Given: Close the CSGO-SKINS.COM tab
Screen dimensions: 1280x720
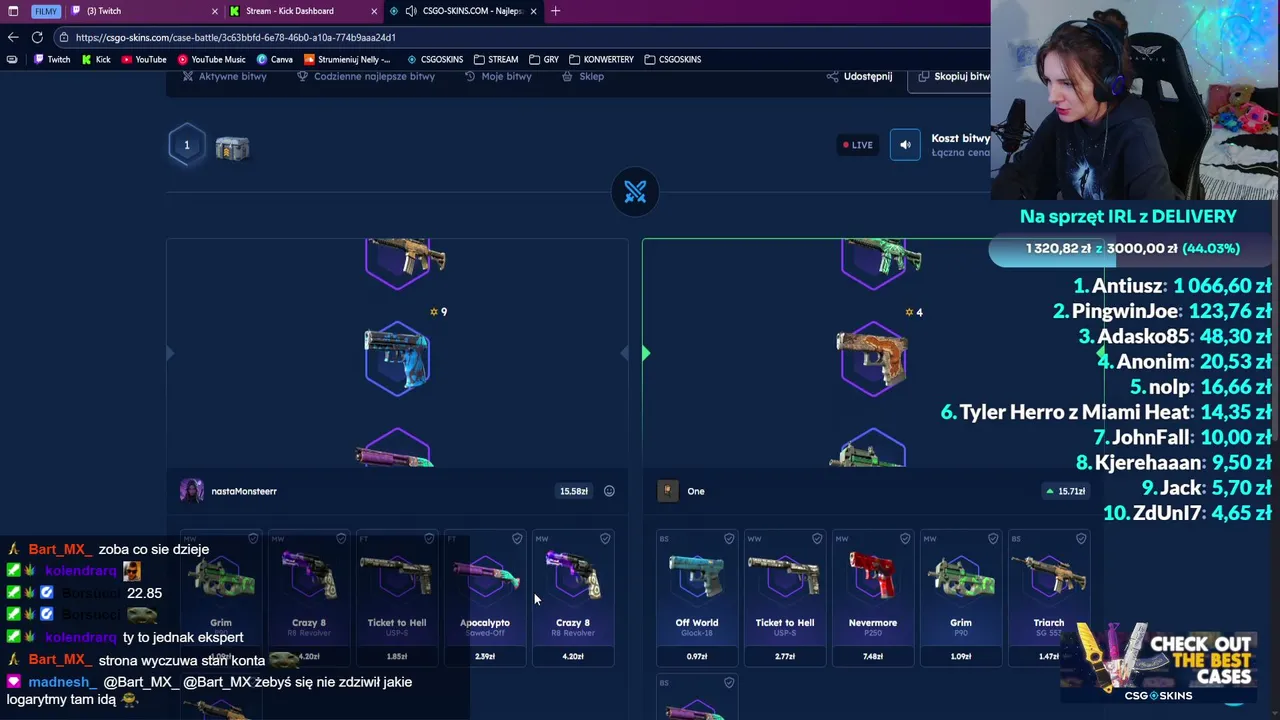Looking at the screenshot, I should point(533,11).
